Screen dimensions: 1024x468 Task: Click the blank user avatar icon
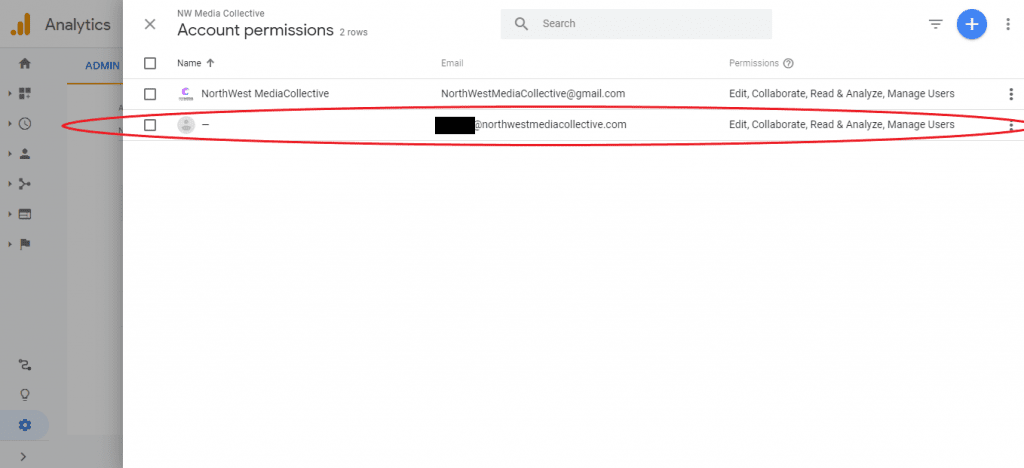[x=186, y=125]
